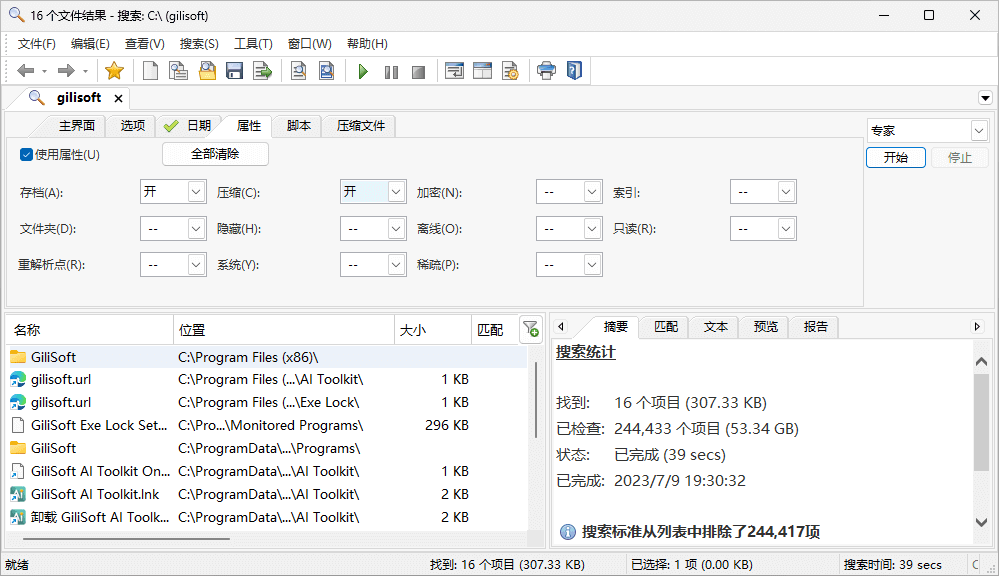Sort results by the 大小 column header

coord(433,329)
